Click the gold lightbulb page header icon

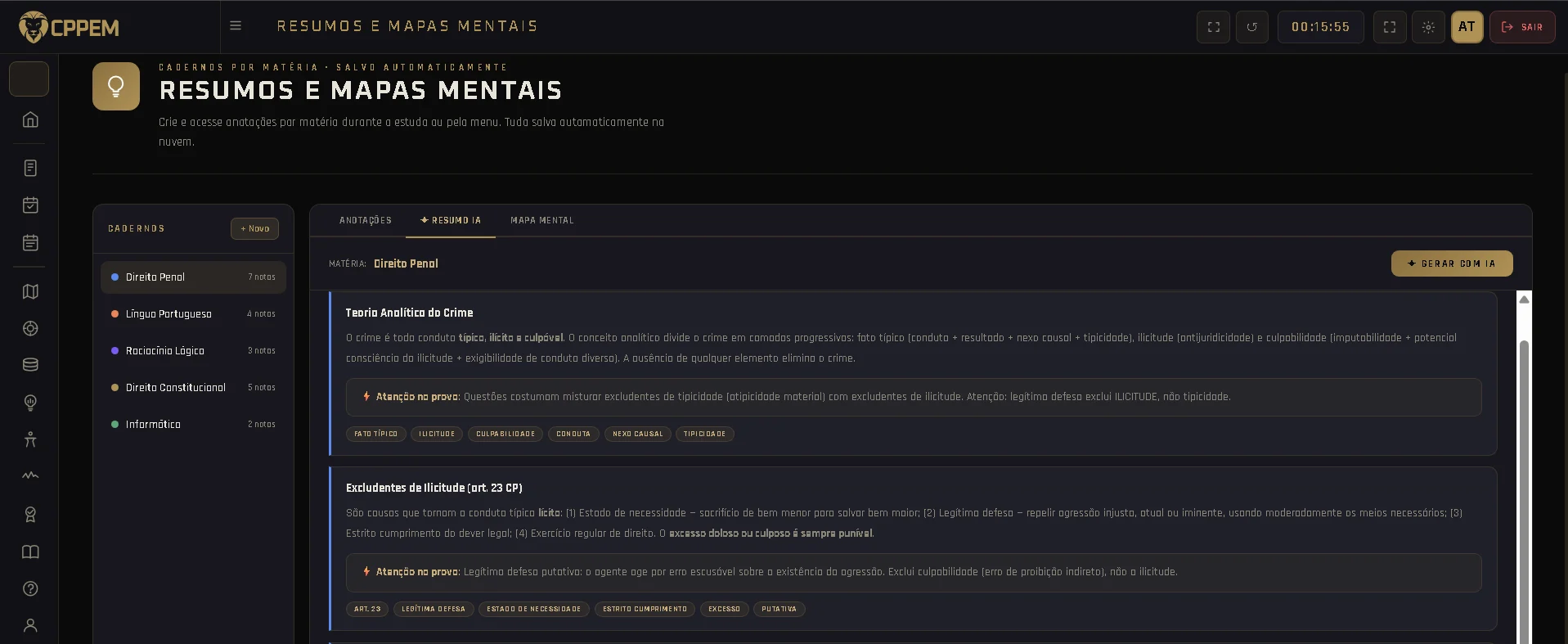pos(116,86)
